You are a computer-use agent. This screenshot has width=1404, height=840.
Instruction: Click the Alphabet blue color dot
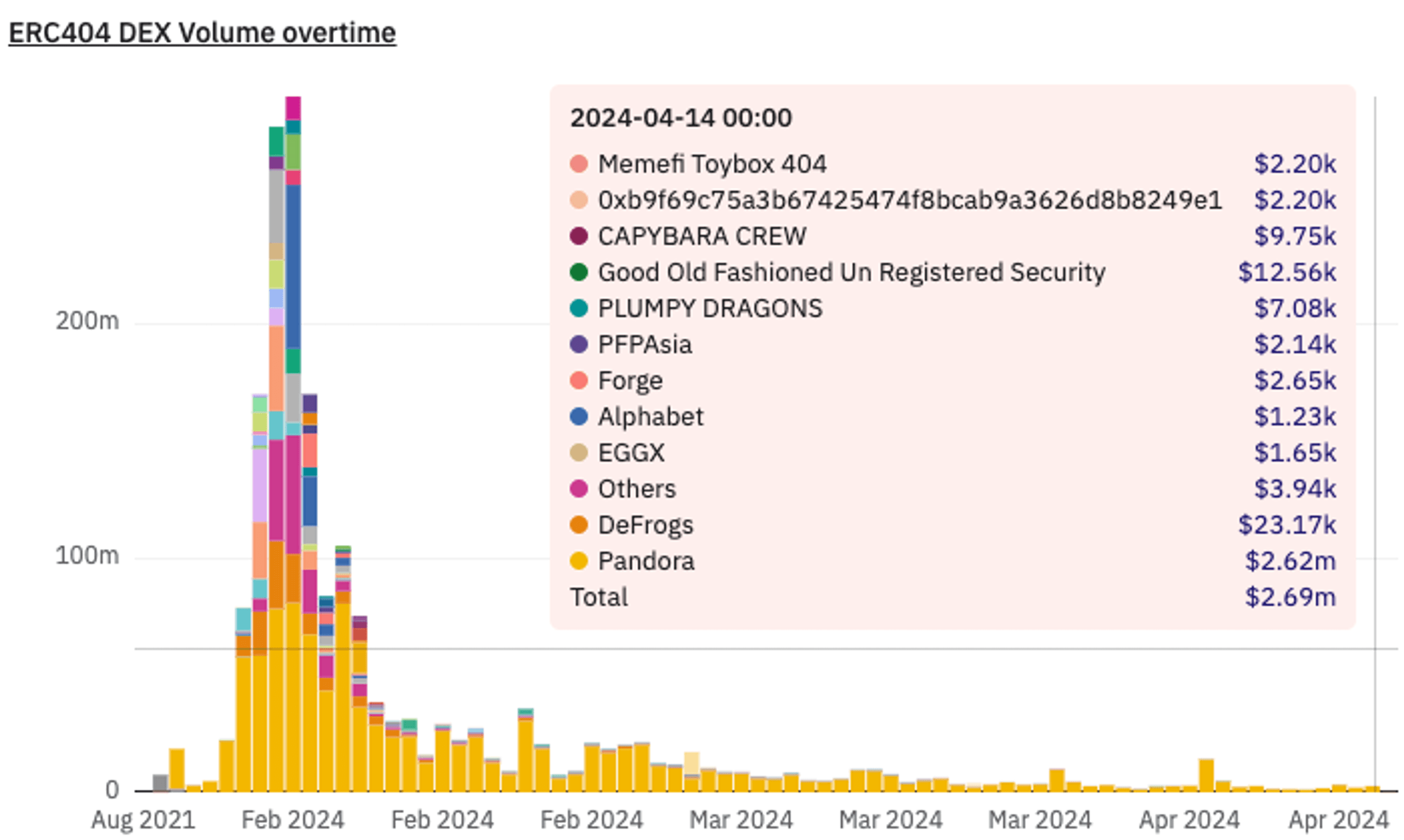click(579, 417)
